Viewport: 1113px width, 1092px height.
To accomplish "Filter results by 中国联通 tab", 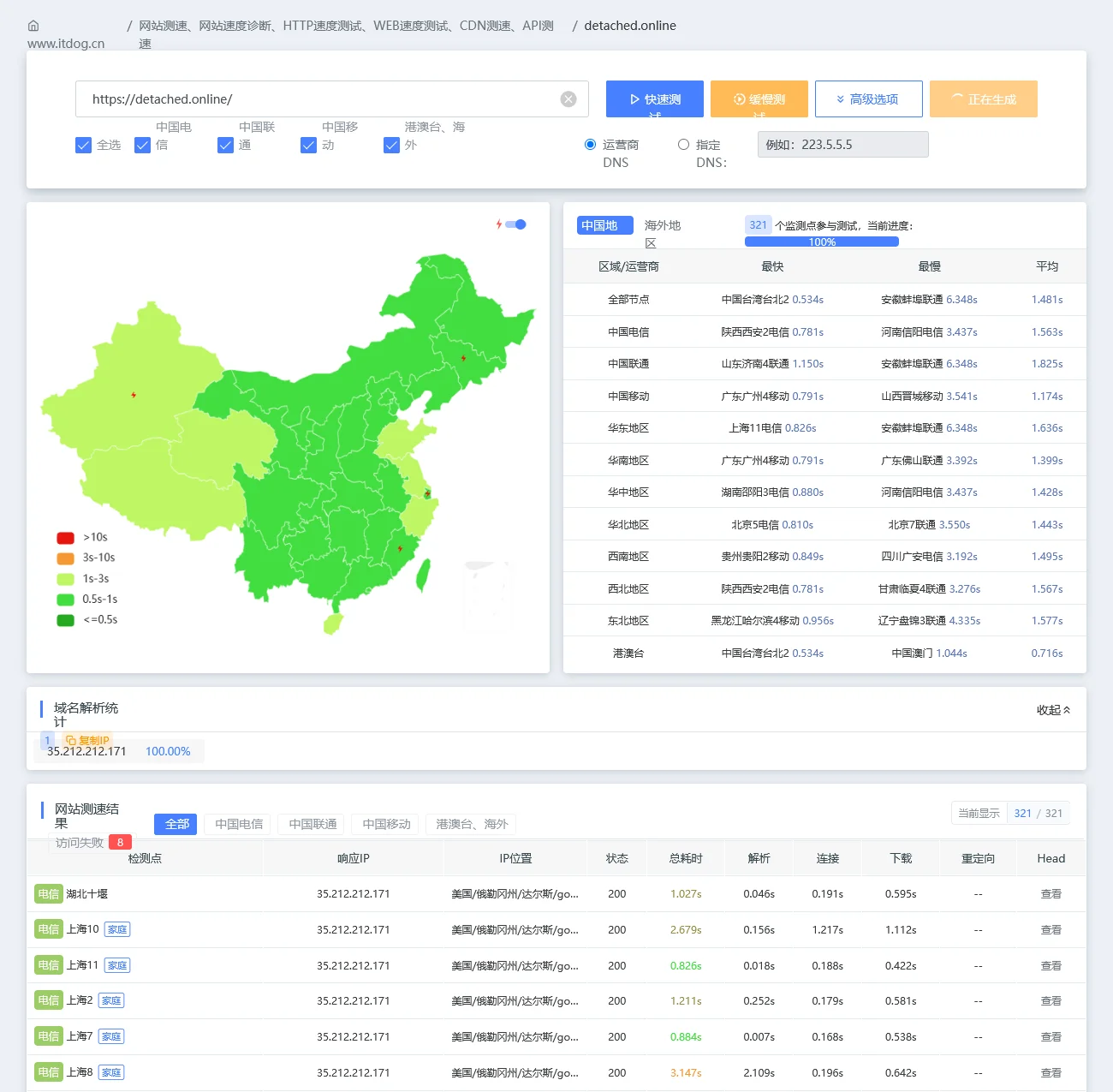I will pyautogui.click(x=312, y=824).
